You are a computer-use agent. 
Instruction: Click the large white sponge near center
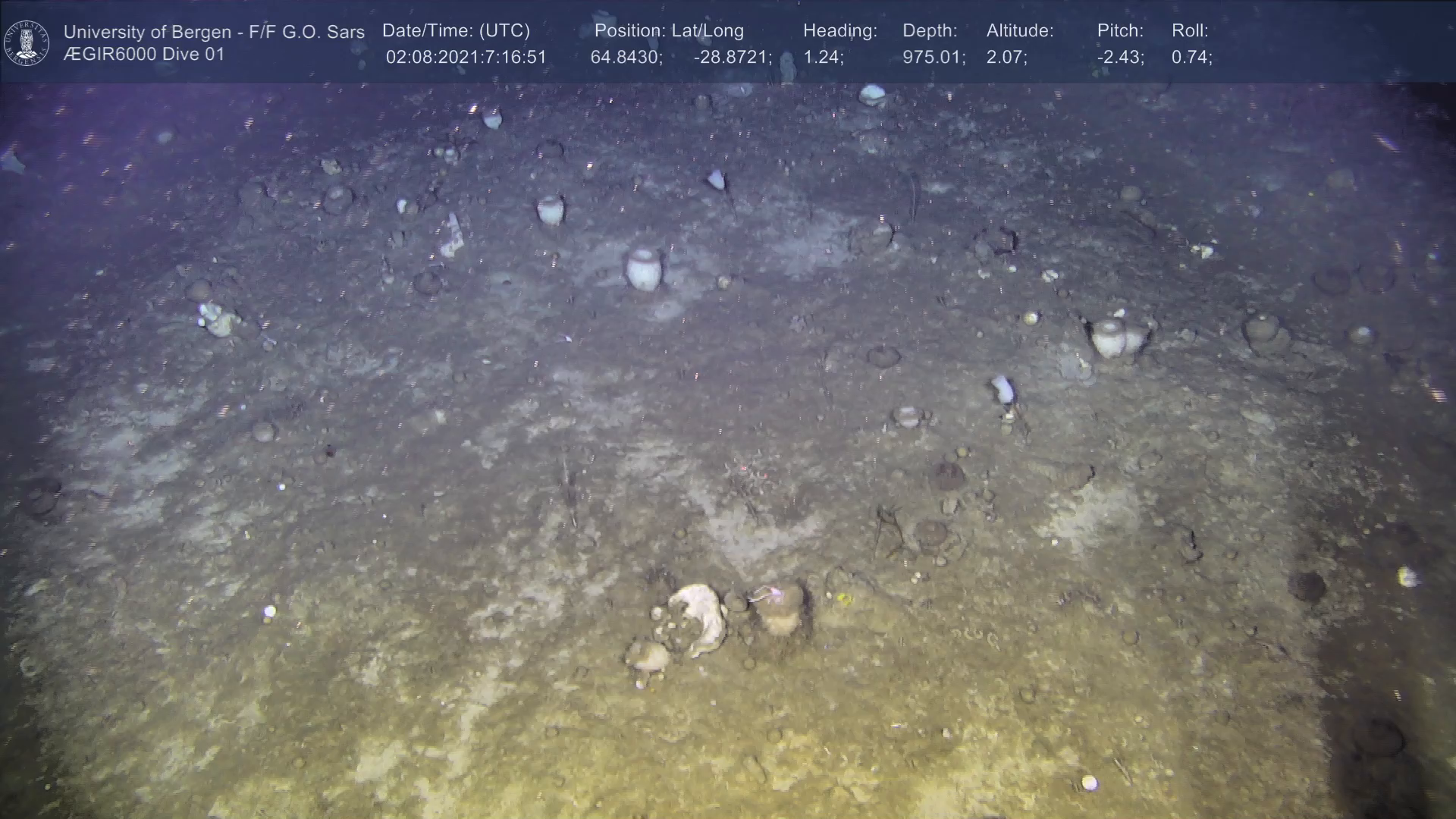point(644,268)
